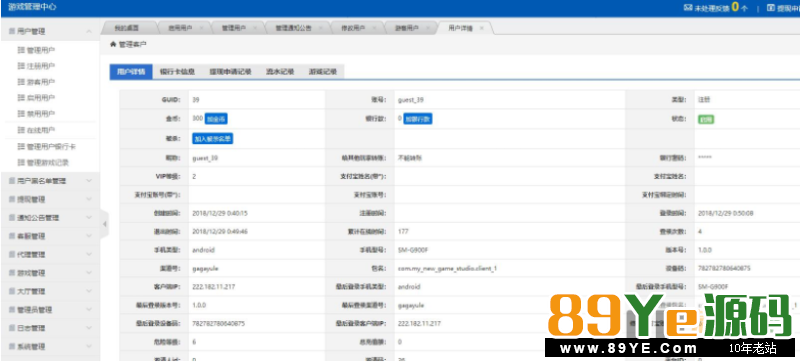Open the 银行卡信息 detail tab

coord(177,72)
